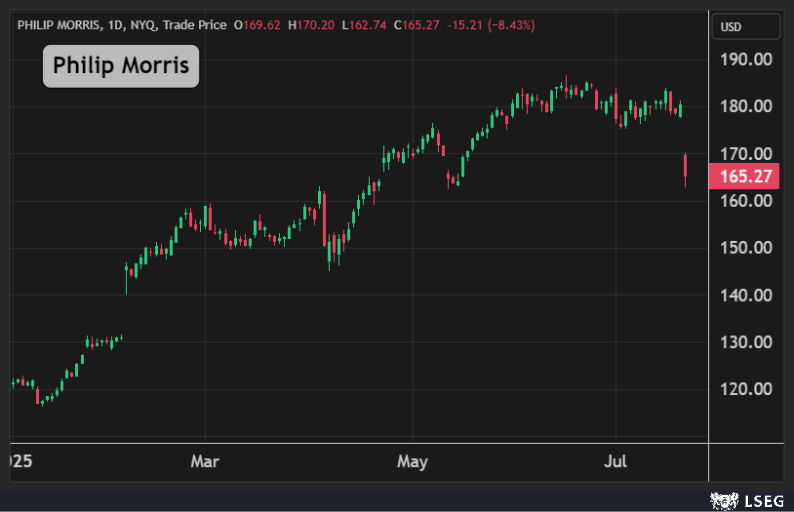Click the Philip Morris label box
794x512 pixels.
coord(120,66)
